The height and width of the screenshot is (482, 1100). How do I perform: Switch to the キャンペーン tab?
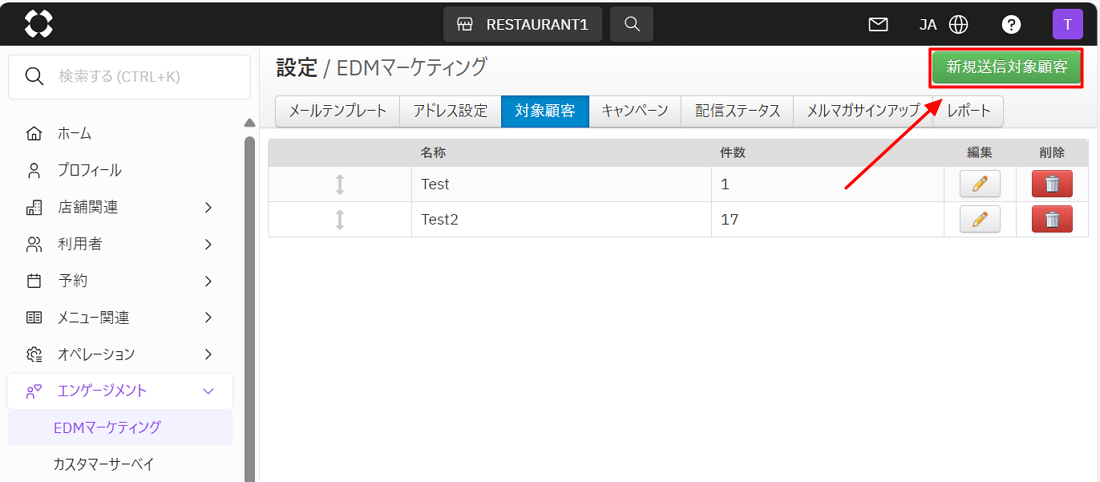[x=634, y=111]
